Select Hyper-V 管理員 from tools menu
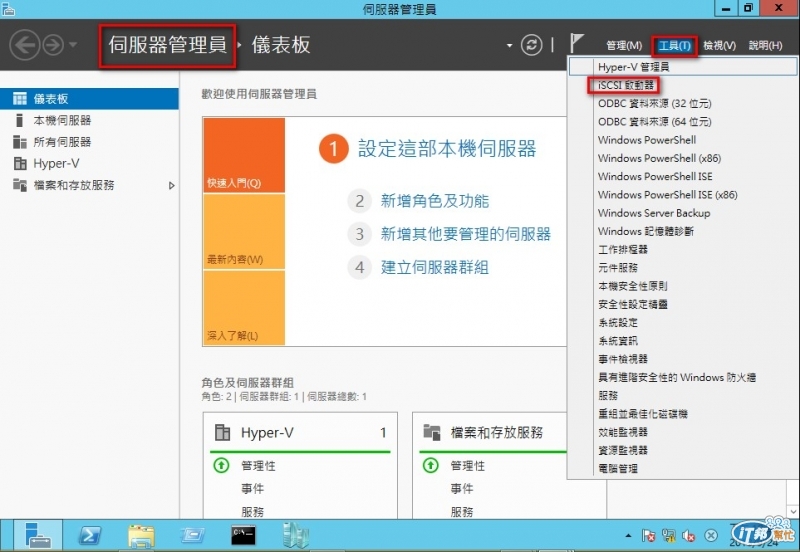 pos(683,67)
